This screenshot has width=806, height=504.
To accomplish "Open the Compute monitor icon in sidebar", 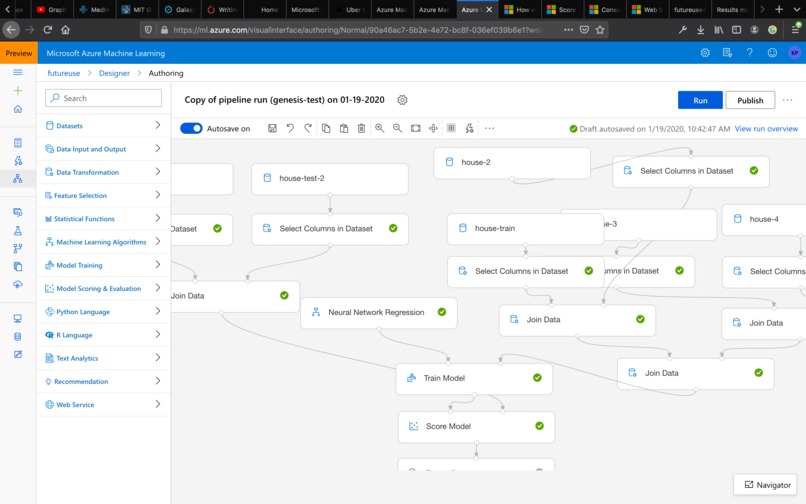I will pyautogui.click(x=18, y=319).
